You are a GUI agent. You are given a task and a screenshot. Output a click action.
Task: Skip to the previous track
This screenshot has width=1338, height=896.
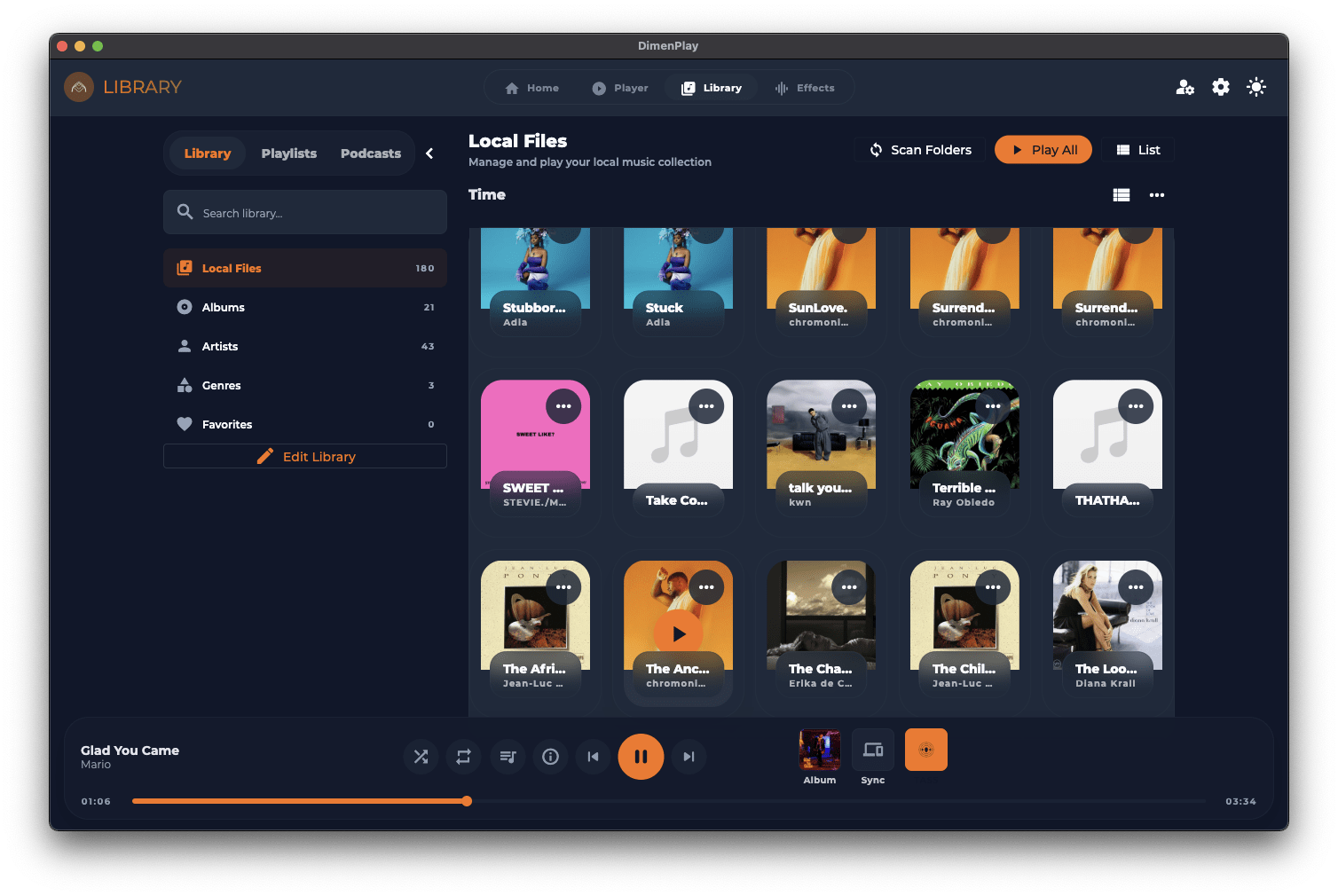pos(593,757)
